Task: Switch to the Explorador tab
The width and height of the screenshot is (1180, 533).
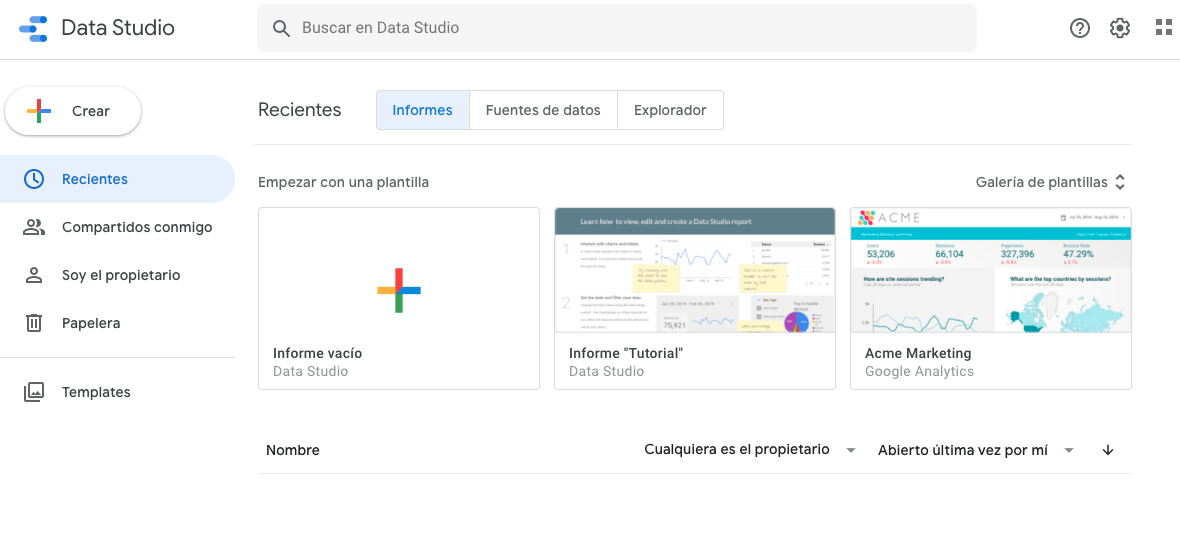Action: coord(670,110)
